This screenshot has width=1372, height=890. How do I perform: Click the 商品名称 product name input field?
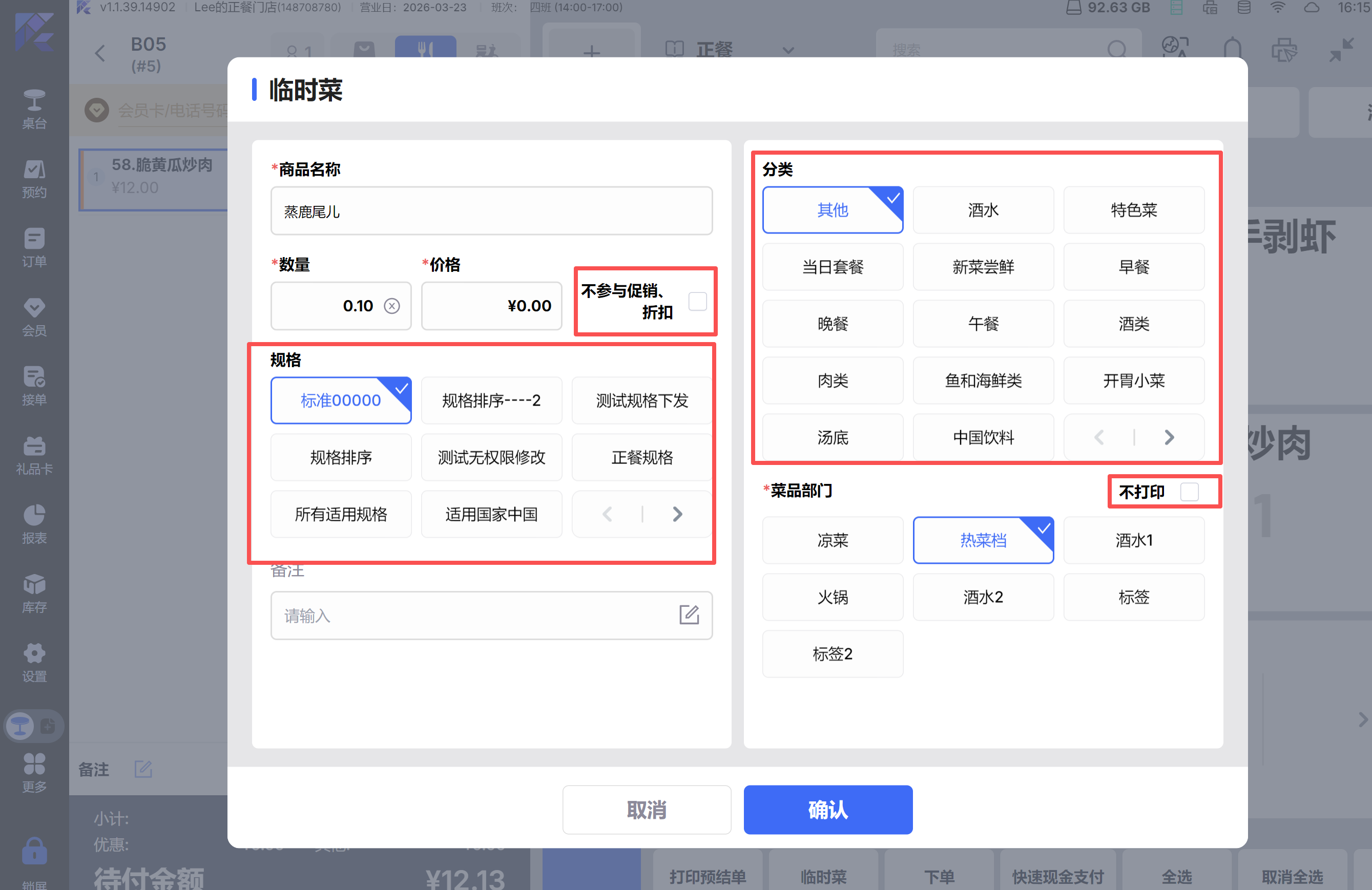coord(491,211)
